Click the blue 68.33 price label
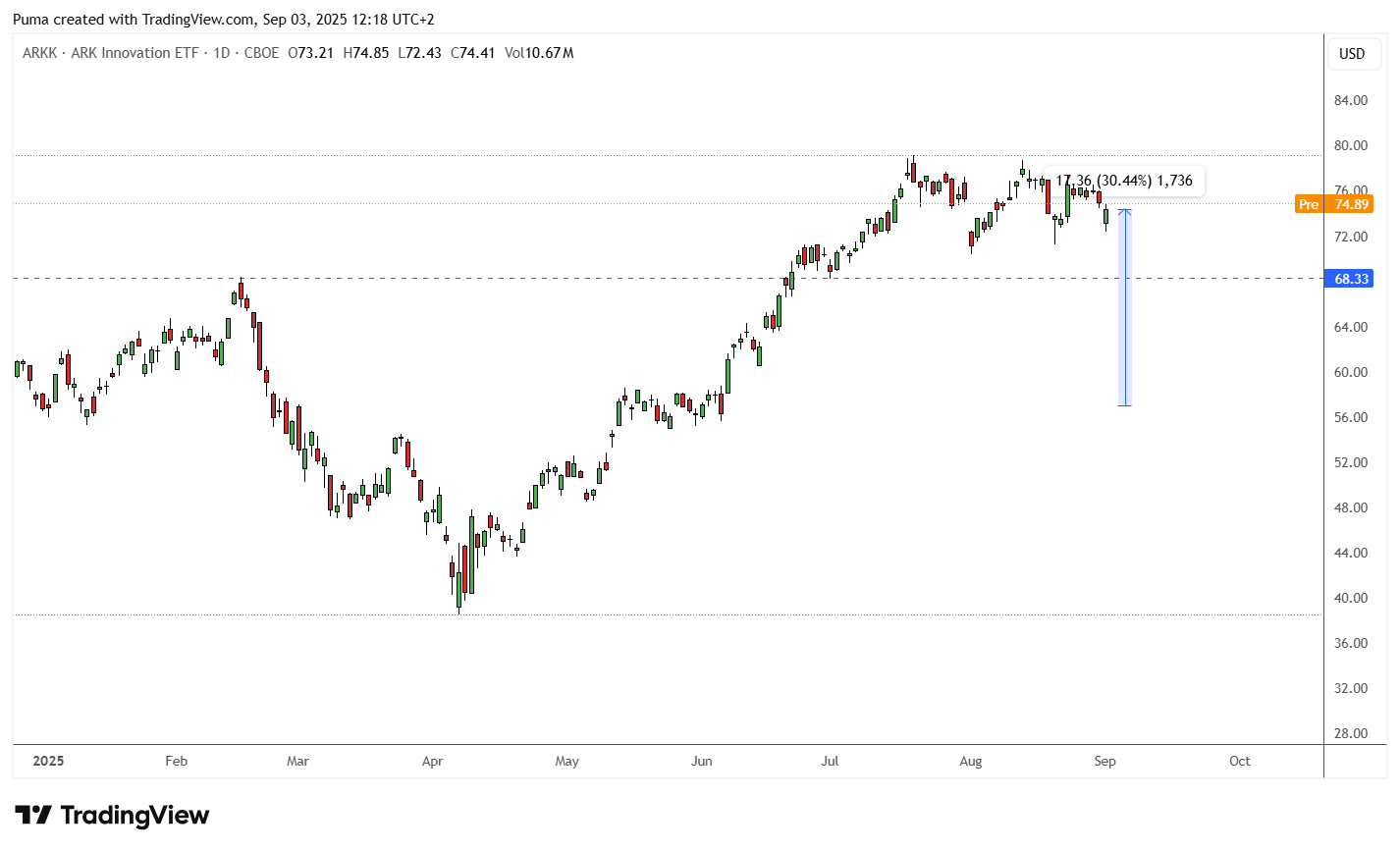 click(1351, 279)
